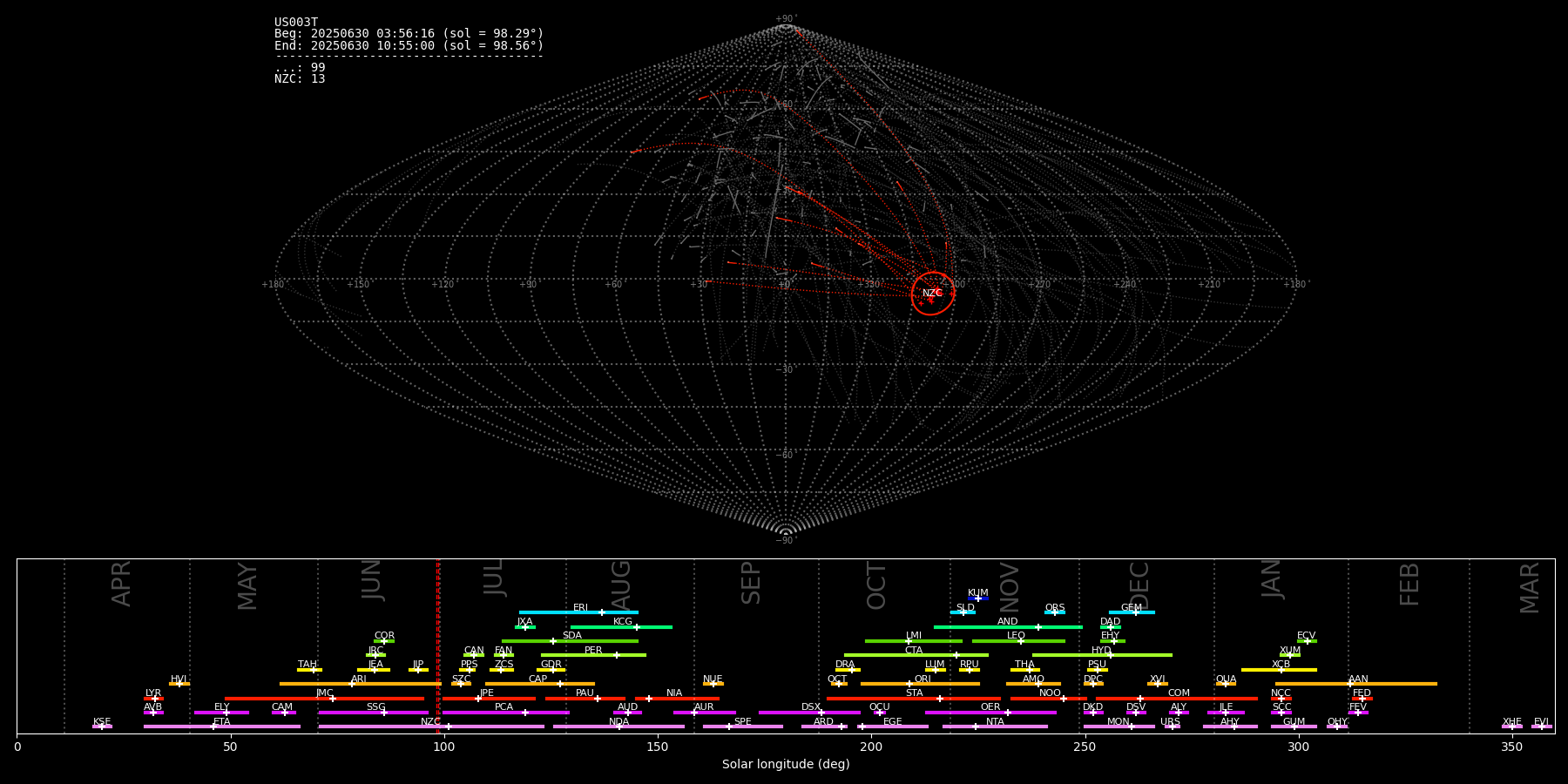The image size is (1568, 784).
Task: Click the LEO shower label
Action: pyautogui.click(x=1017, y=636)
